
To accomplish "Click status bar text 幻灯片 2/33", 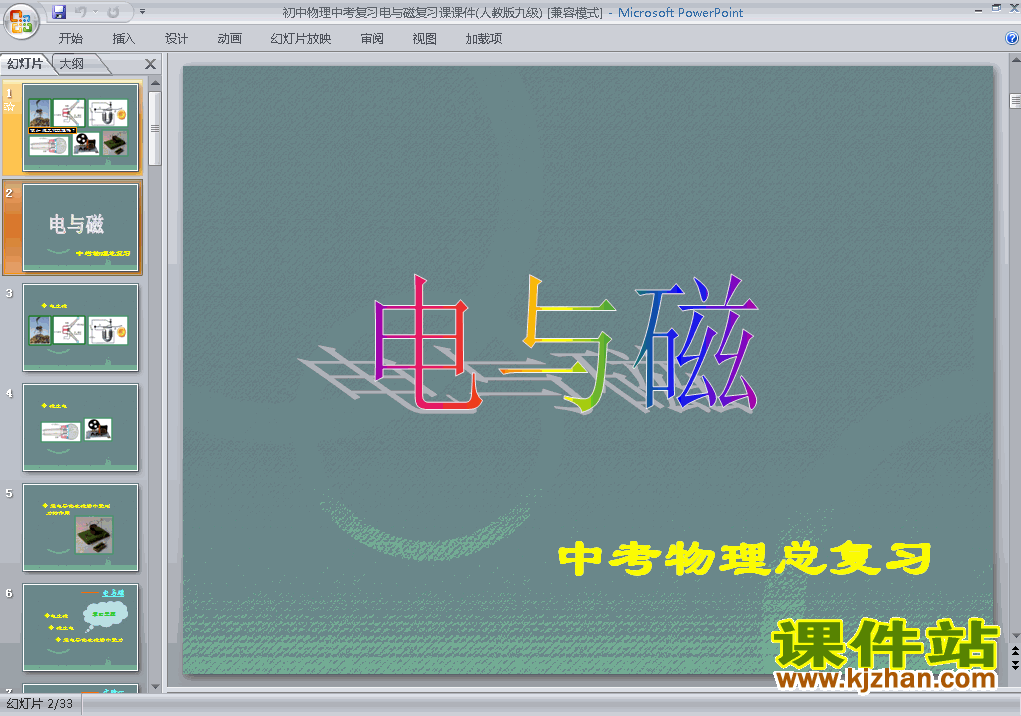I will point(40,704).
